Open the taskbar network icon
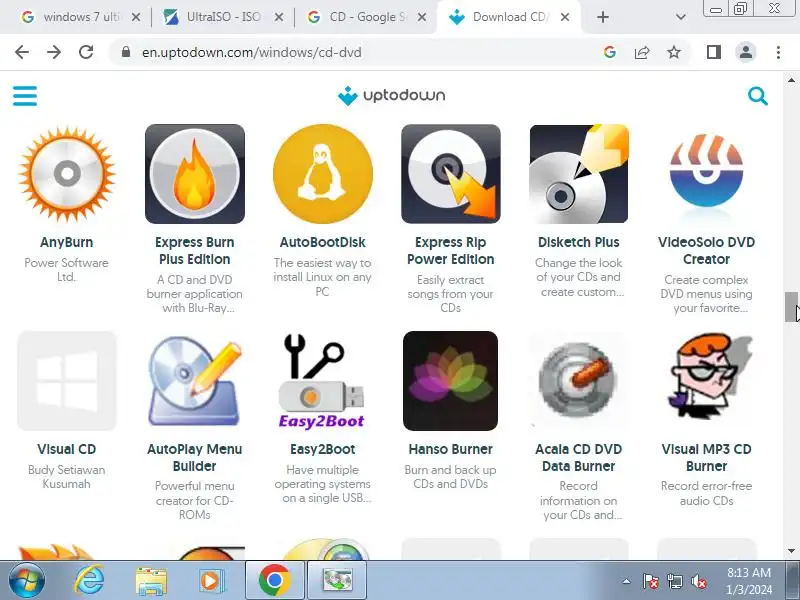Image resolution: width=800 pixels, height=600 pixels. (x=674, y=581)
